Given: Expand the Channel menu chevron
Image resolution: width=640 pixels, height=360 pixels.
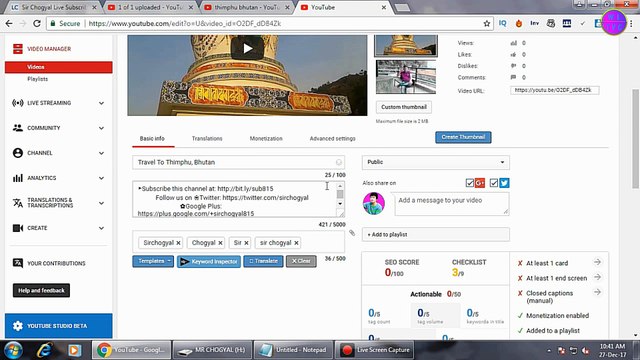Looking at the screenshot, I should coord(101,153).
